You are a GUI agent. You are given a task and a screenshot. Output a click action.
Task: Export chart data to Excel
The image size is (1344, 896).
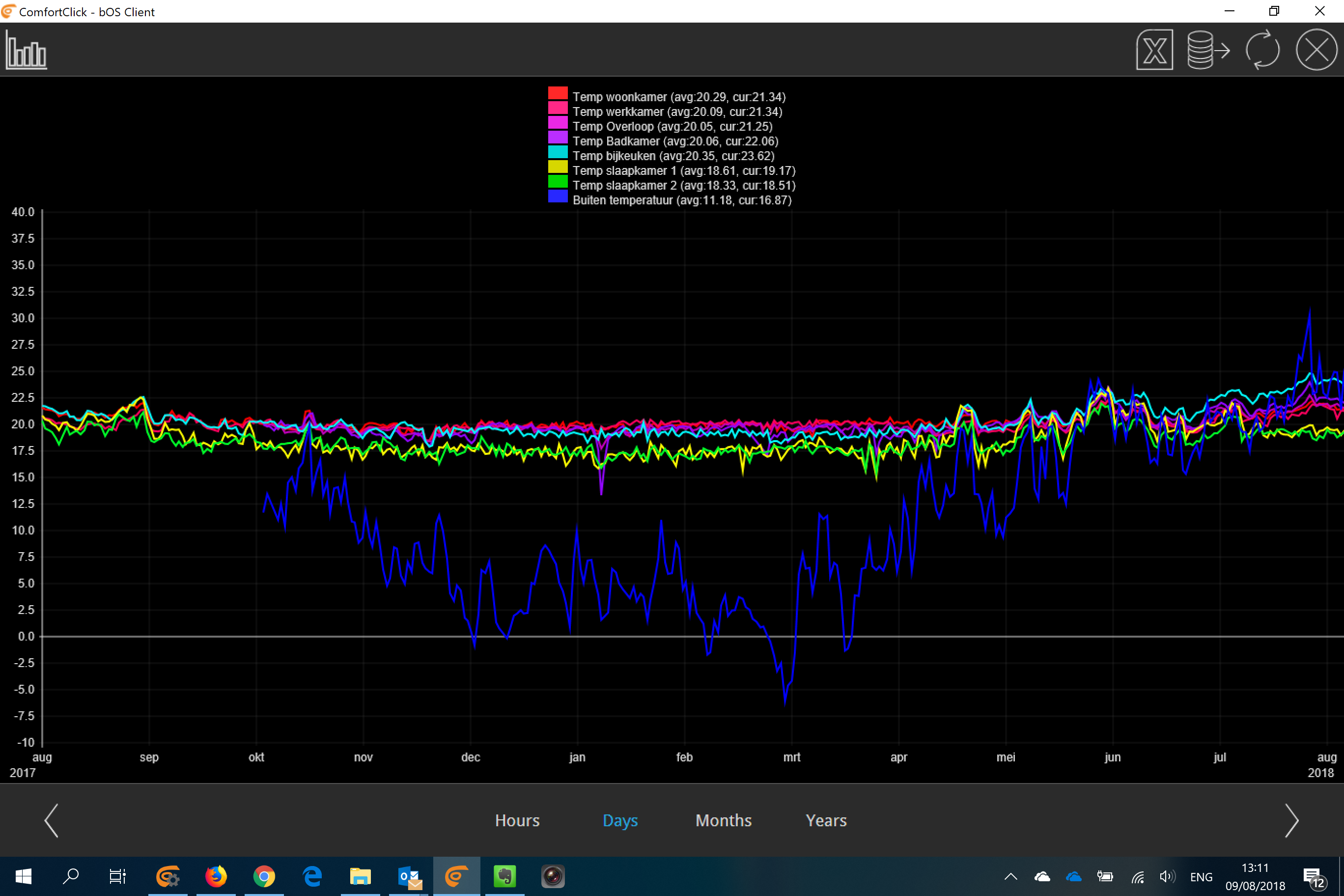point(1154,50)
